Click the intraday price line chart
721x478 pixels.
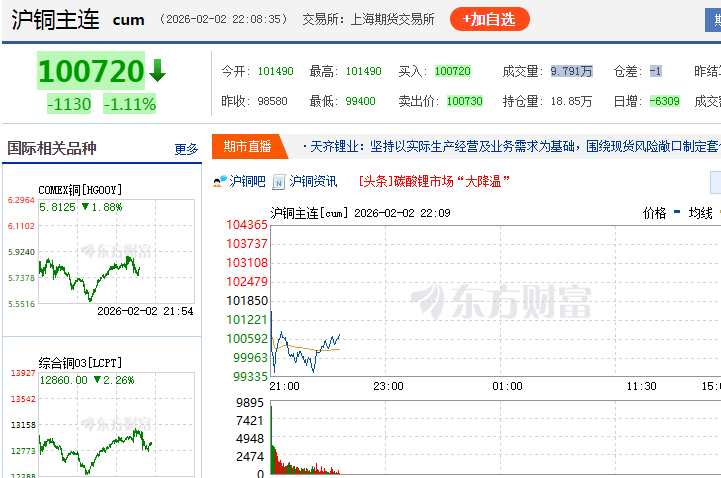pos(496,301)
